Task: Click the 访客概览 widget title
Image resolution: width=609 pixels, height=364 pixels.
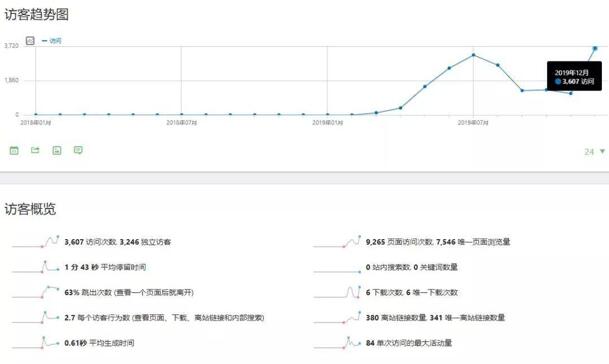Action: [30, 209]
